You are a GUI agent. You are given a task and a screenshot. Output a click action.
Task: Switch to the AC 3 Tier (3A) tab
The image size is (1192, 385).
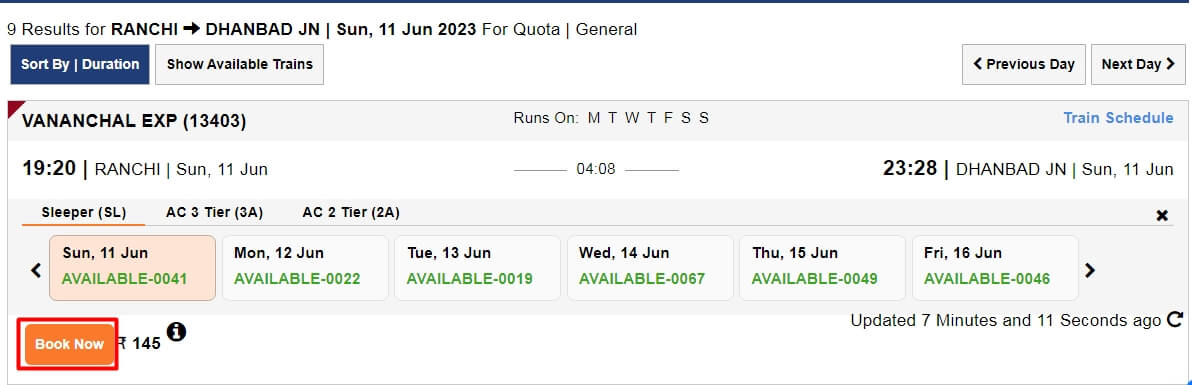(x=214, y=212)
